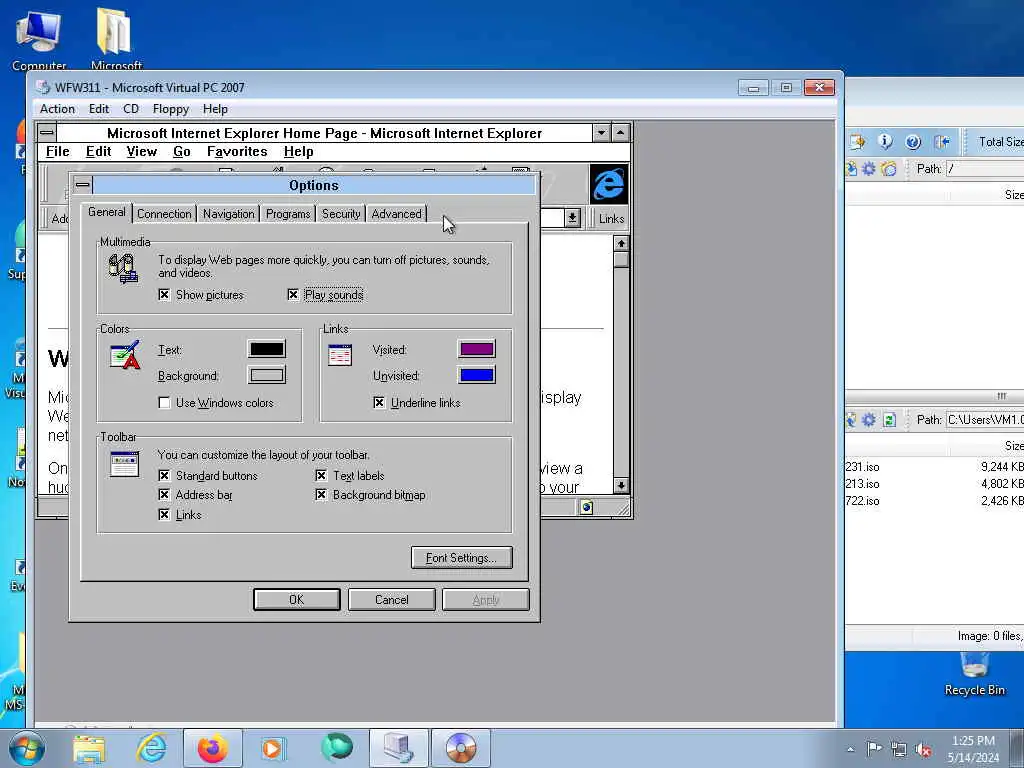Open the Windows Start orb
This screenshot has height=768, width=1024.
[x=27, y=748]
